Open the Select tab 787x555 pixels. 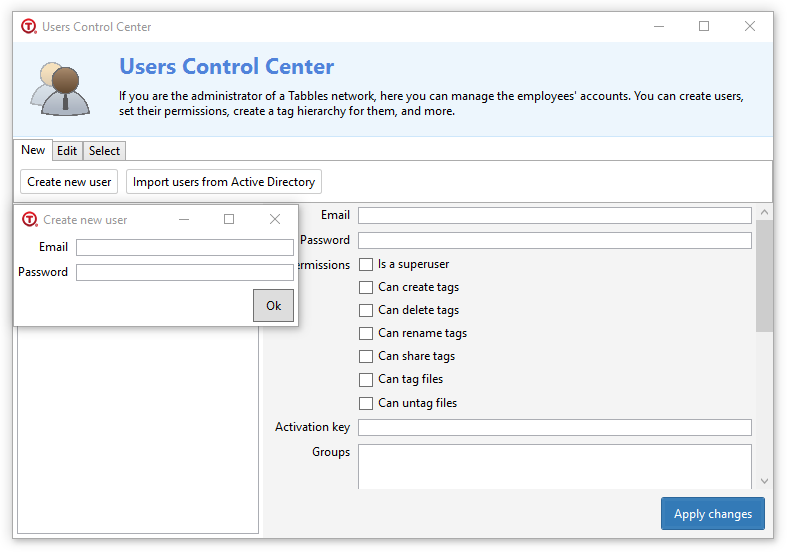(104, 151)
